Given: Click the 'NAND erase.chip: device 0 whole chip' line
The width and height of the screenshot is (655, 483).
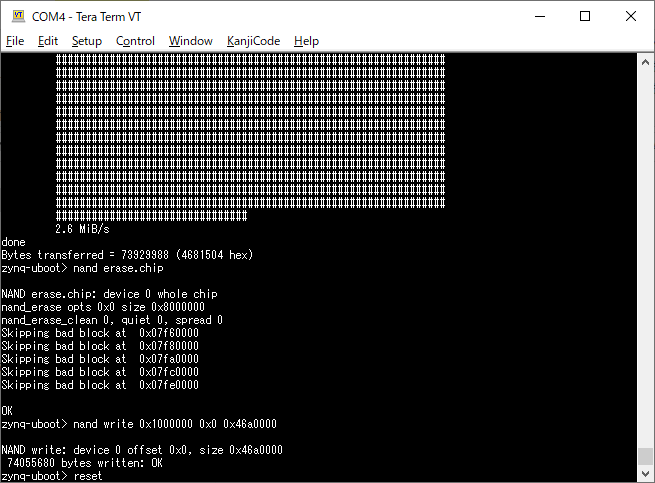Looking at the screenshot, I should (109, 294).
